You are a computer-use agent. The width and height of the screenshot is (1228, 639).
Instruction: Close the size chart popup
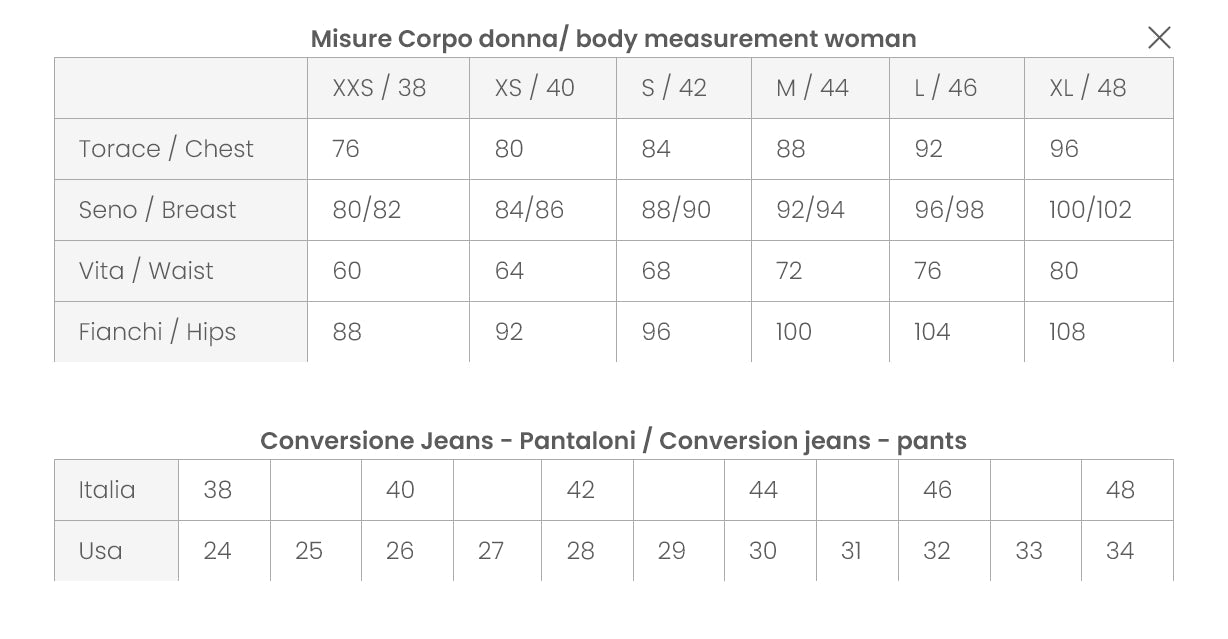click(x=1159, y=38)
